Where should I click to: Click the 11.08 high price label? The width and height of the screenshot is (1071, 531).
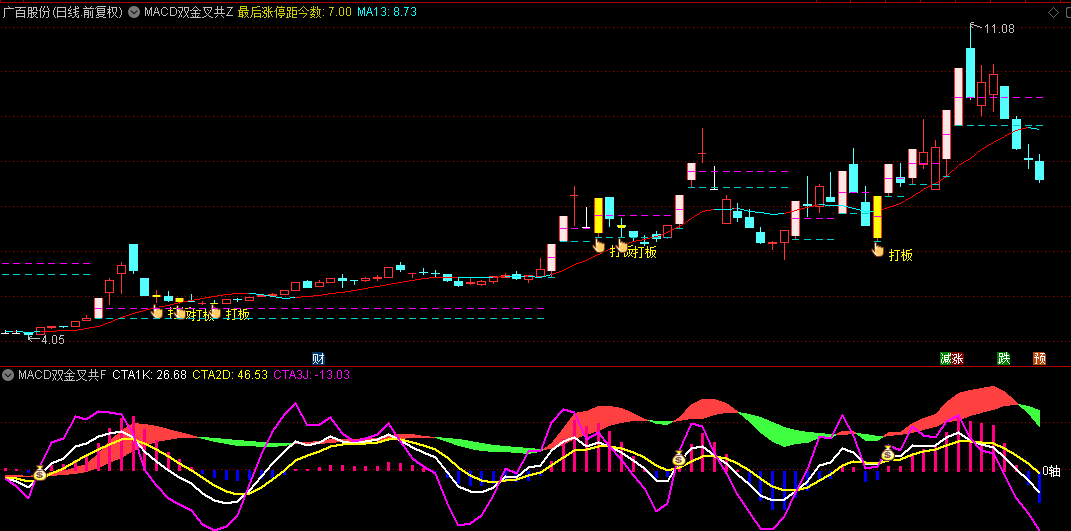999,29
